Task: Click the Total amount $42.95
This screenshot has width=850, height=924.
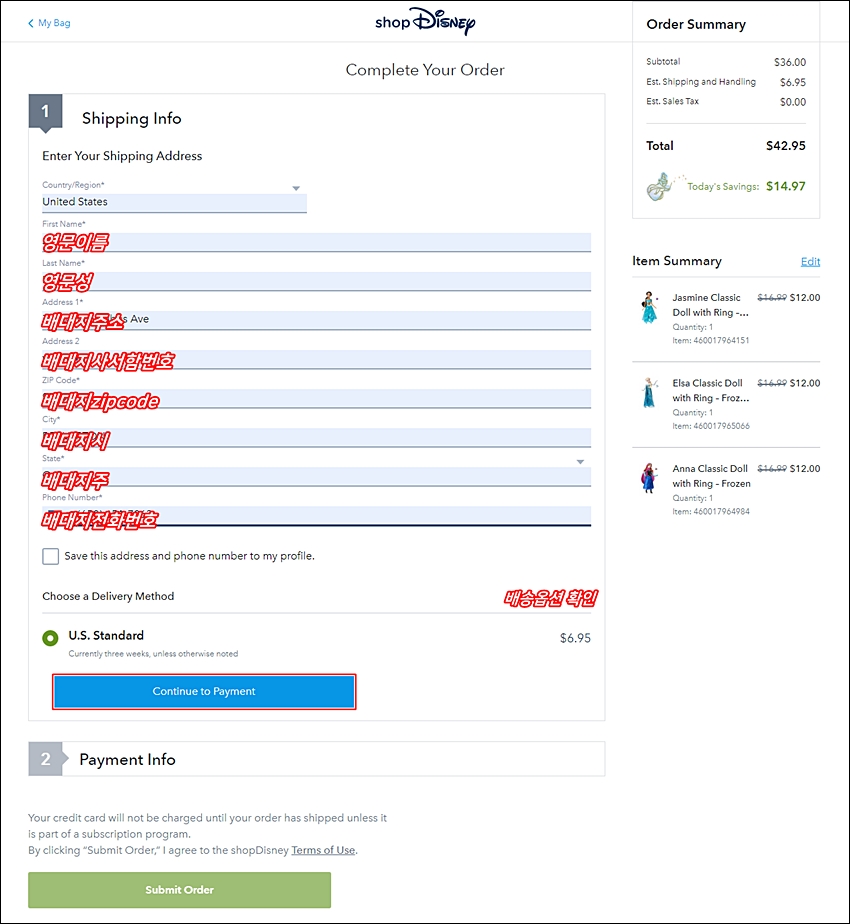Action: click(x=786, y=146)
